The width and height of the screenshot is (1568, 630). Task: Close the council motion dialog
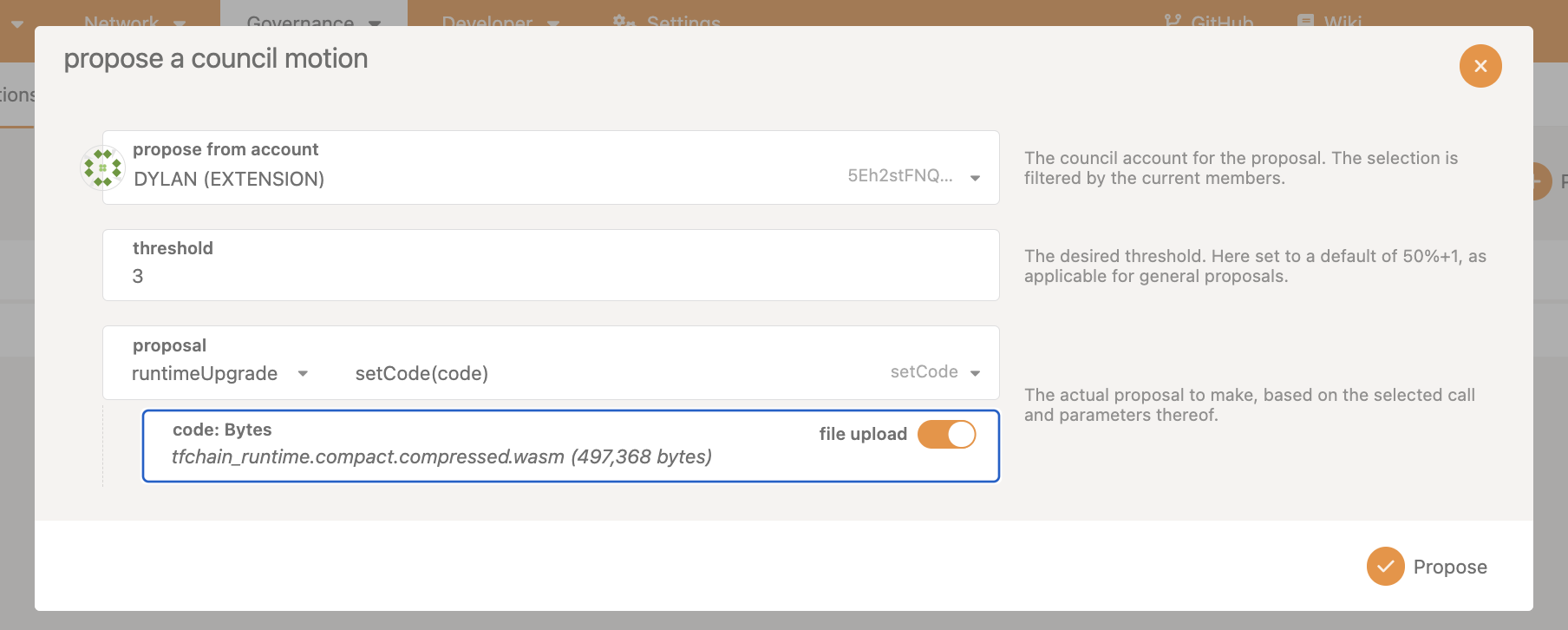1480,66
